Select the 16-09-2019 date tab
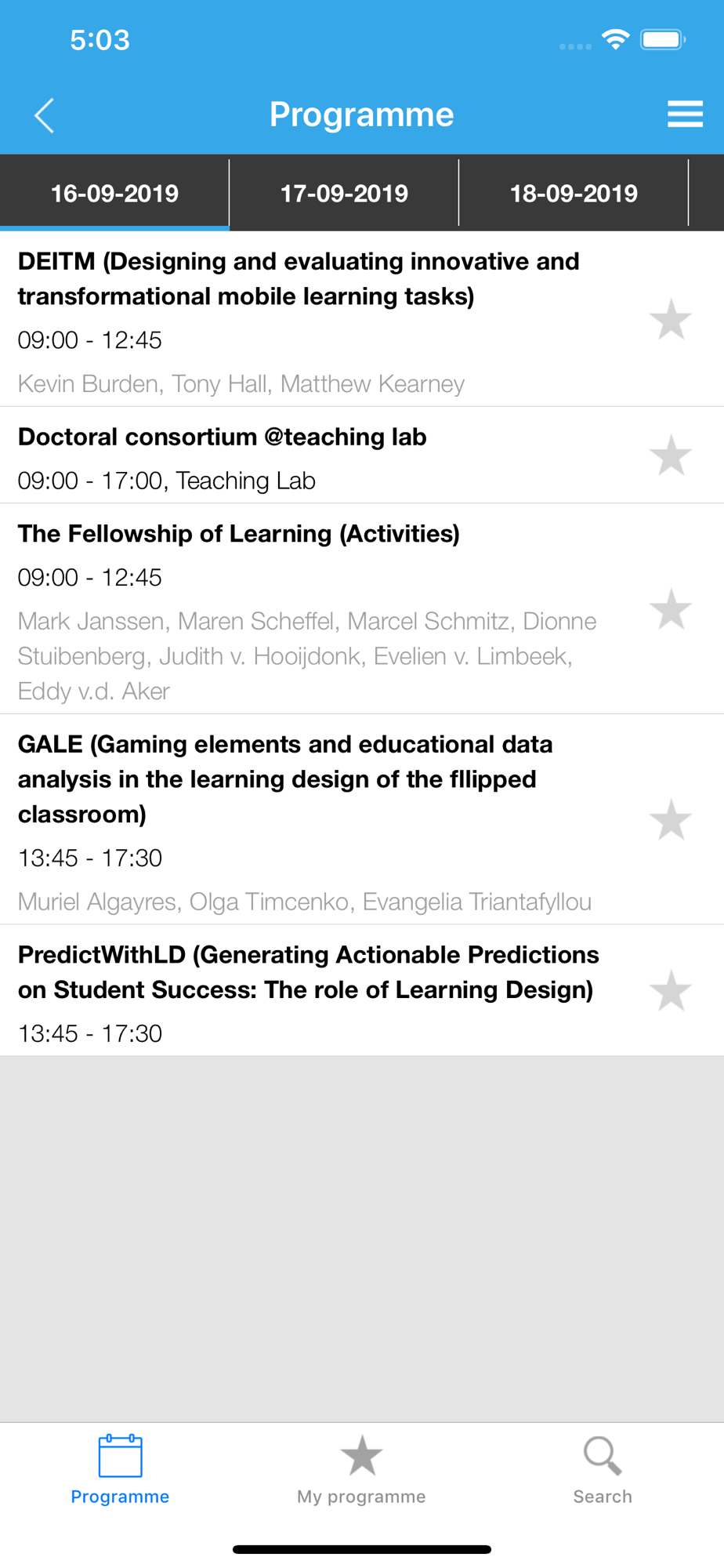Image resolution: width=724 pixels, height=1568 pixels. click(x=114, y=193)
